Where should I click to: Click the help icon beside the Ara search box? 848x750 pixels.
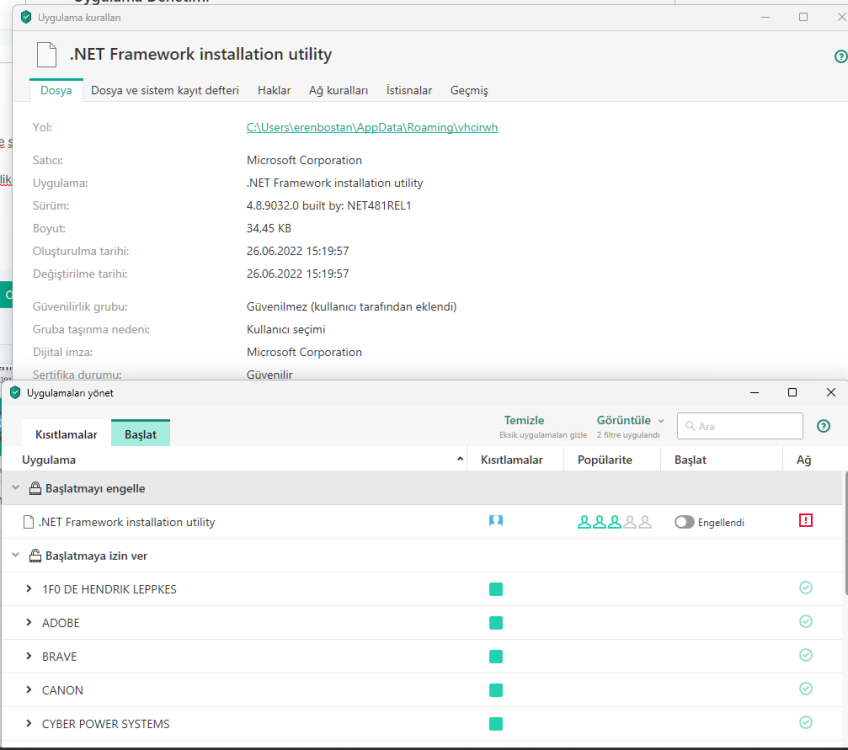coord(824,426)
